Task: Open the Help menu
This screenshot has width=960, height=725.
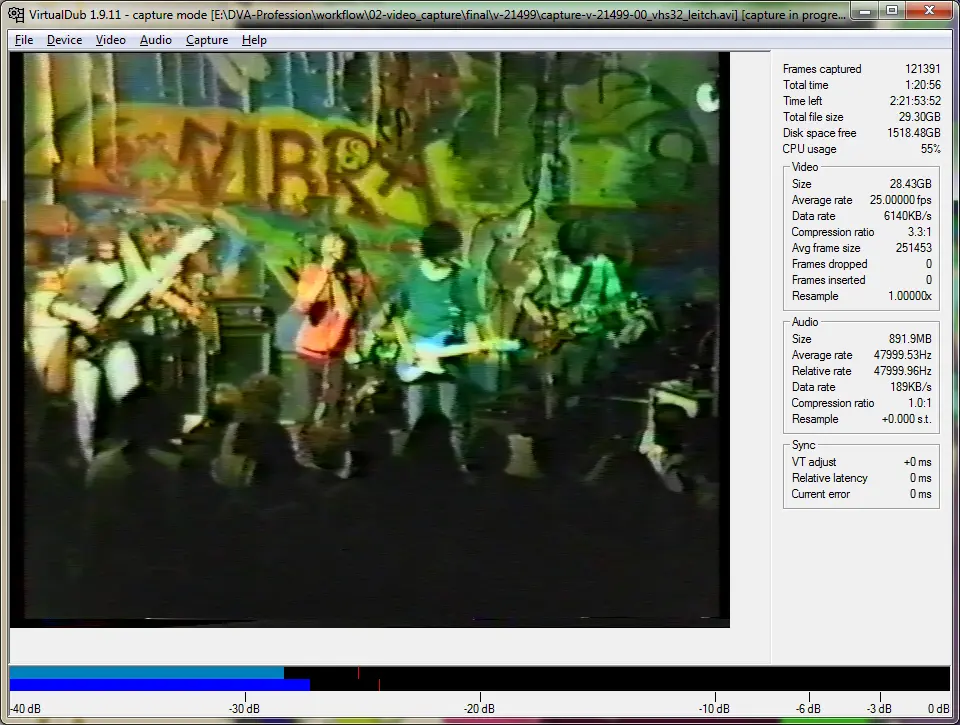Action: tap(254, 40)
